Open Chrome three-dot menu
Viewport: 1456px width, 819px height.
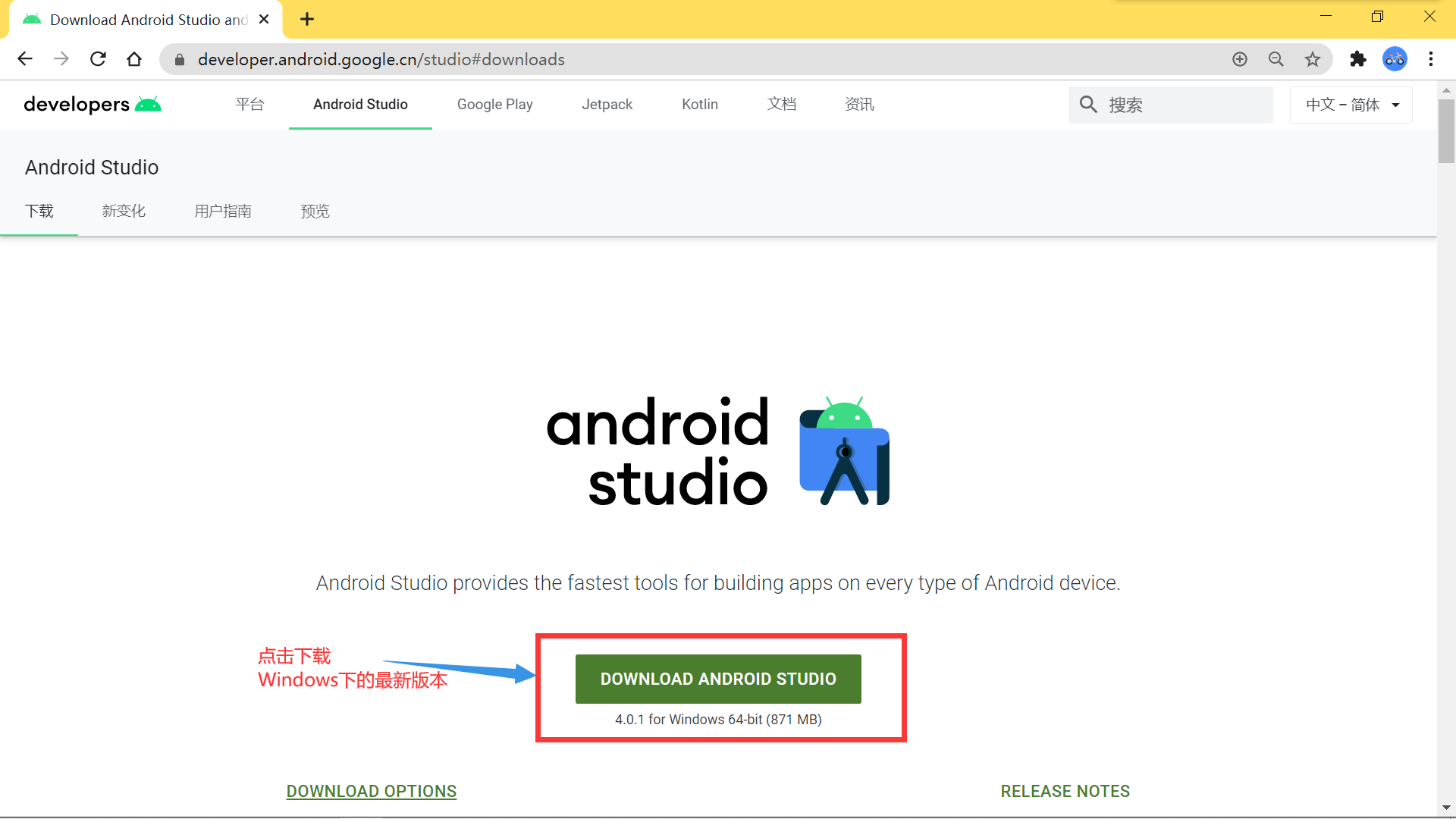(1431, 59)
